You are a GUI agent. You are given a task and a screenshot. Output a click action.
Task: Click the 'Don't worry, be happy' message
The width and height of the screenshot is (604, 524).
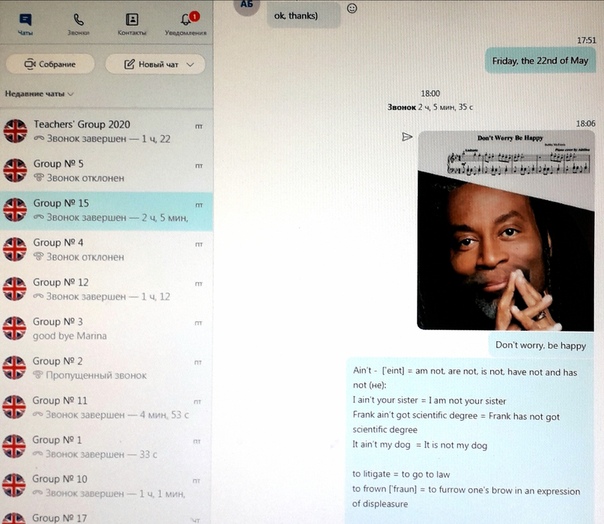pos(541,345)
